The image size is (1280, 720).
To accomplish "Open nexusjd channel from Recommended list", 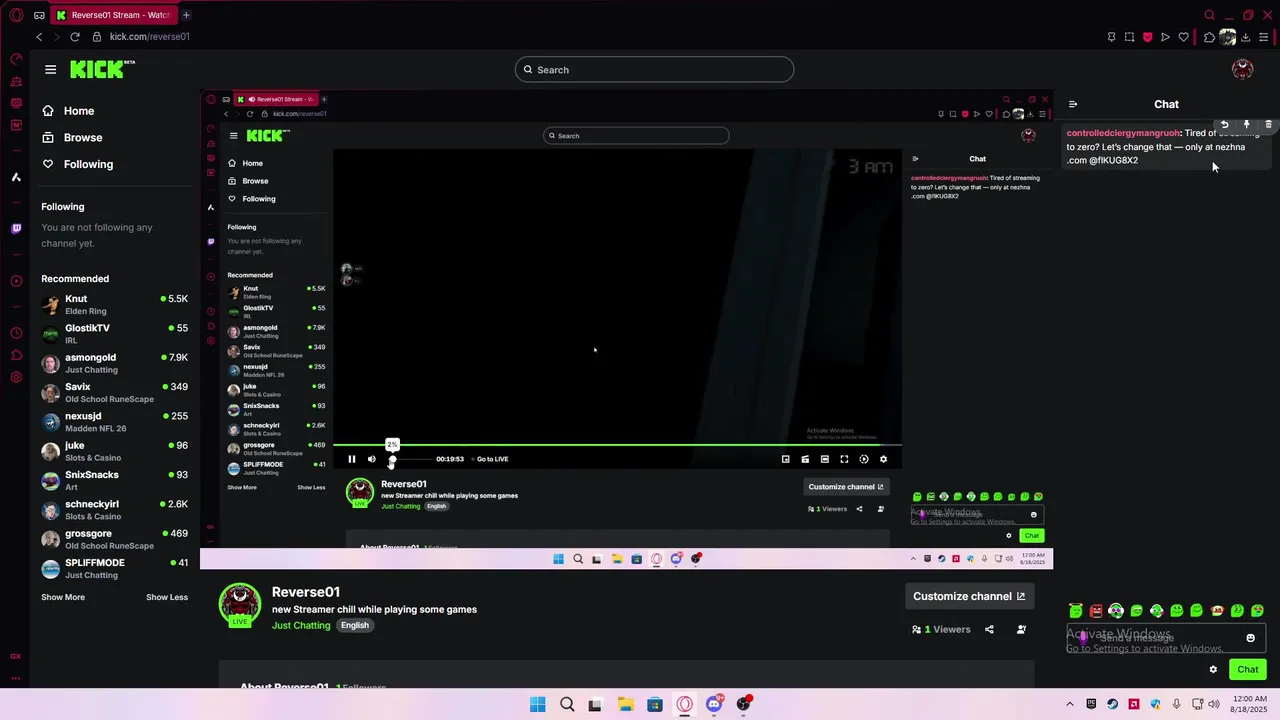I will (114, 422).
